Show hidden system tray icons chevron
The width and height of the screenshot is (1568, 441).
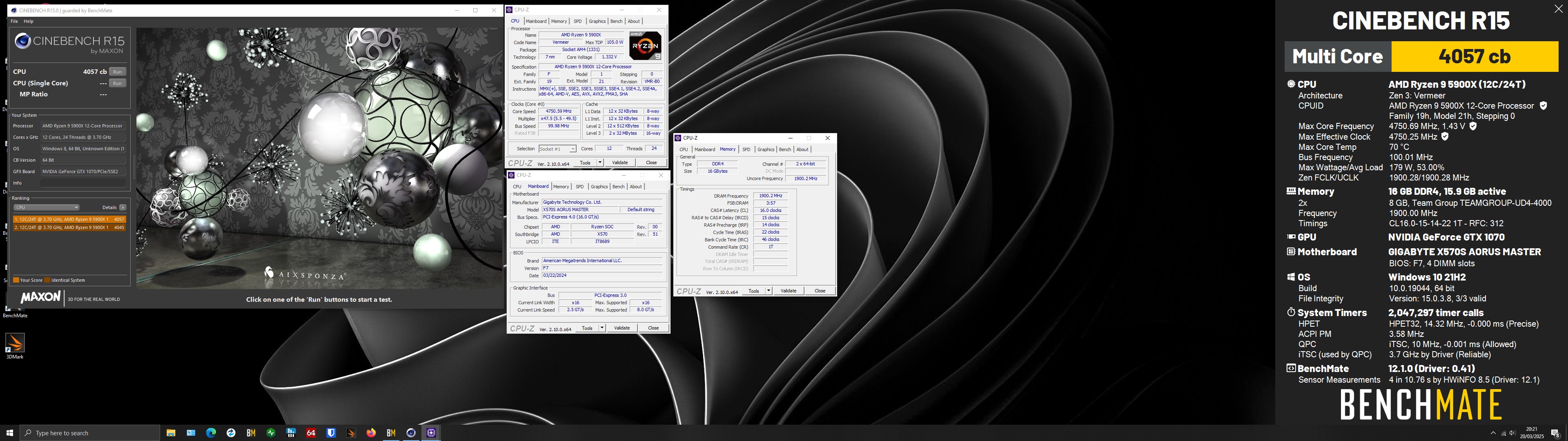(1493, 433)
